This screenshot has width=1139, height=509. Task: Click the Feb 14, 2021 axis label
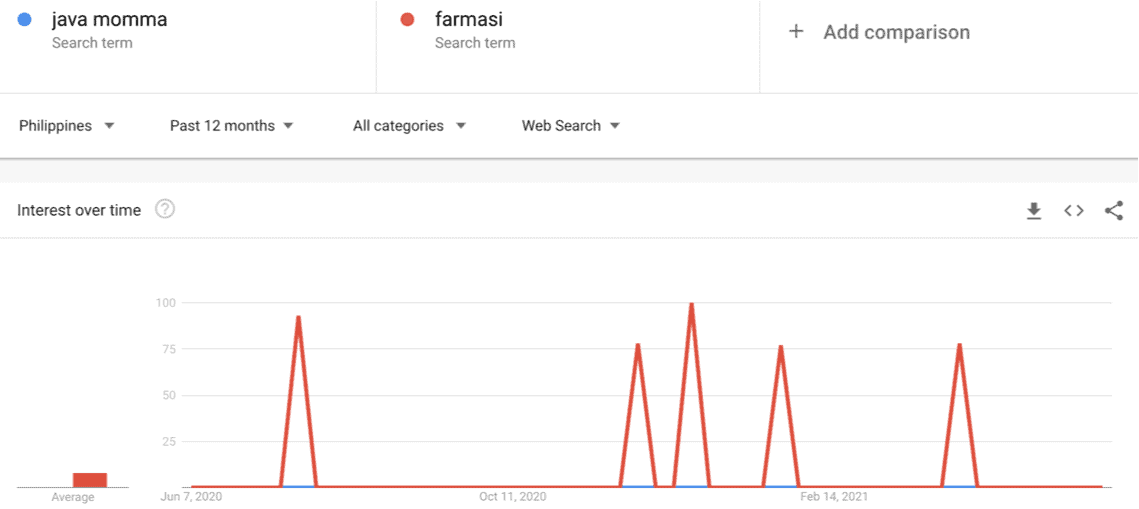pos(833,497)
